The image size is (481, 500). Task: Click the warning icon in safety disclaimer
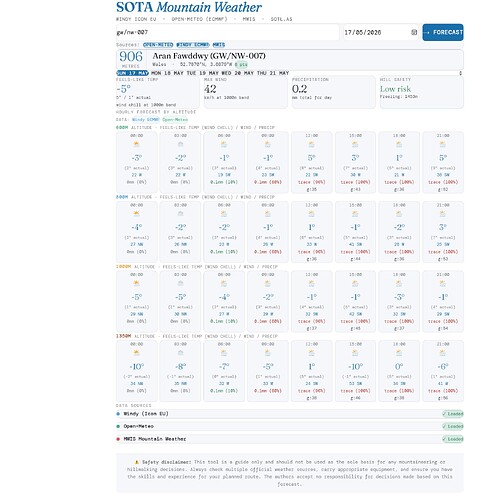pyautogui.click(x=137, y=462)
